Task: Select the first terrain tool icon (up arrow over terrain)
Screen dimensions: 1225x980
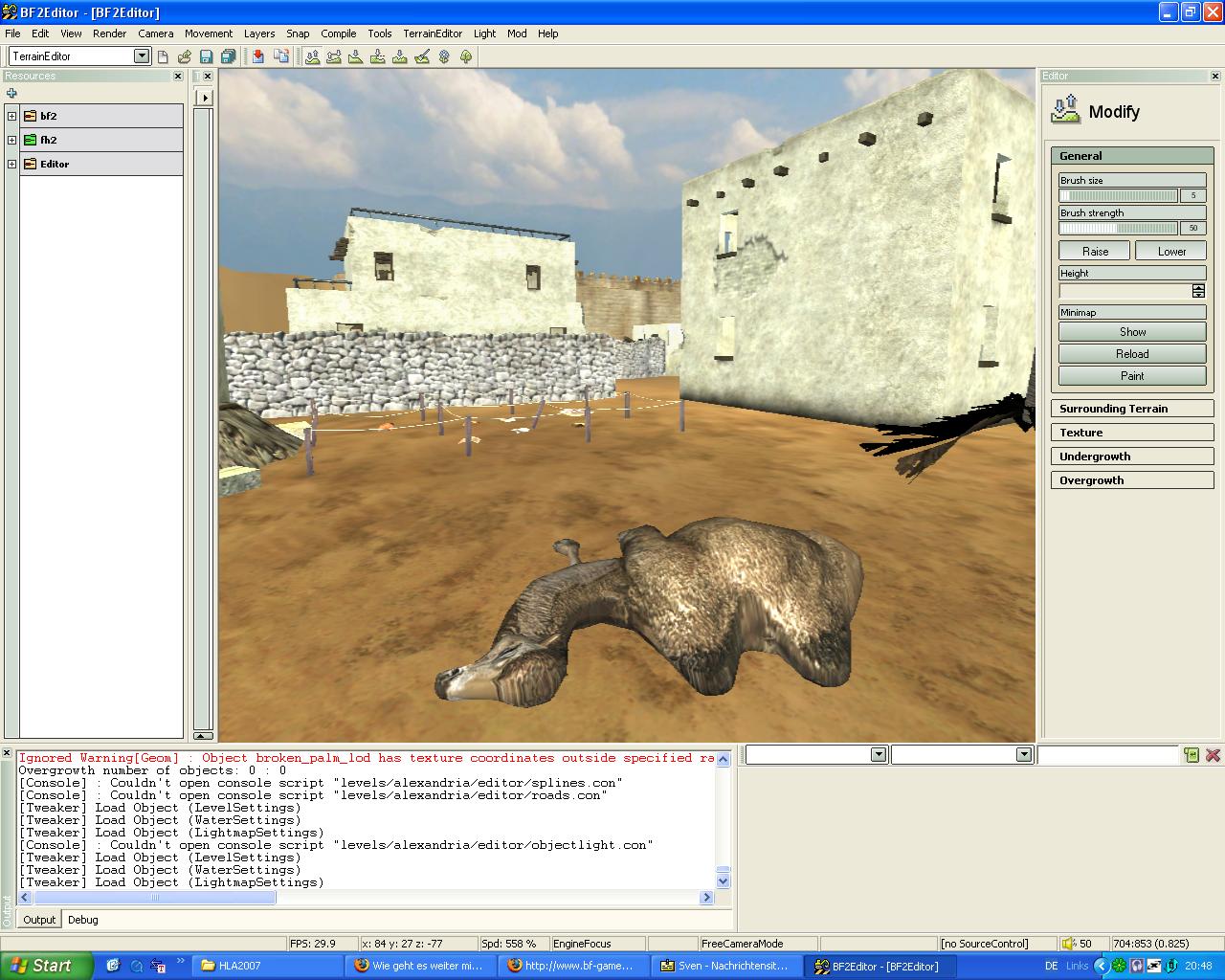Action: click(x=312, y=56)
